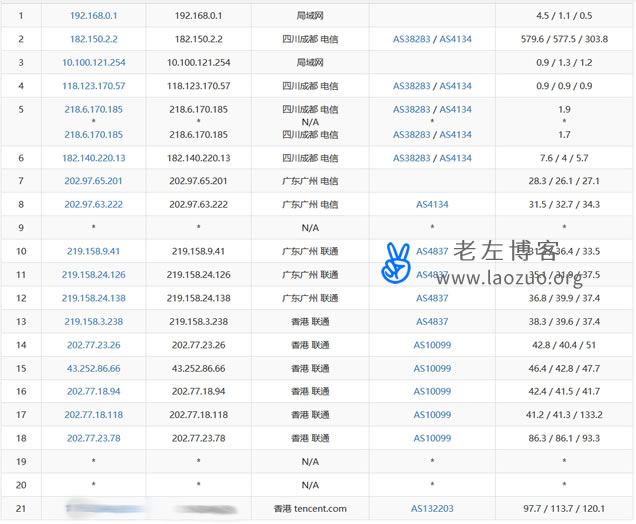Click AS4134 in the hop 6 row
636x524 pixels.
(456, 158)
